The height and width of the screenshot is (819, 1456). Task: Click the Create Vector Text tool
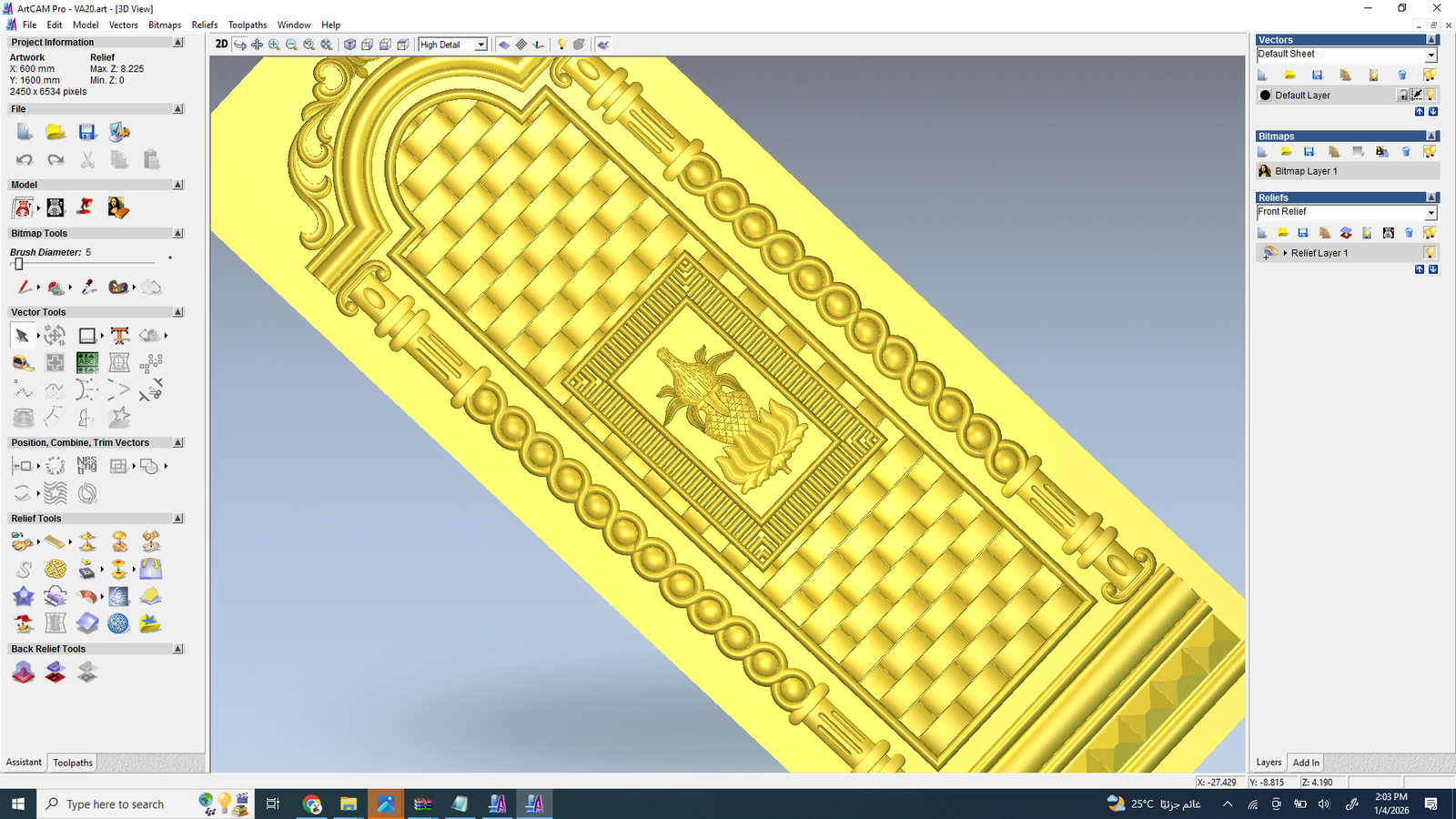119,336
